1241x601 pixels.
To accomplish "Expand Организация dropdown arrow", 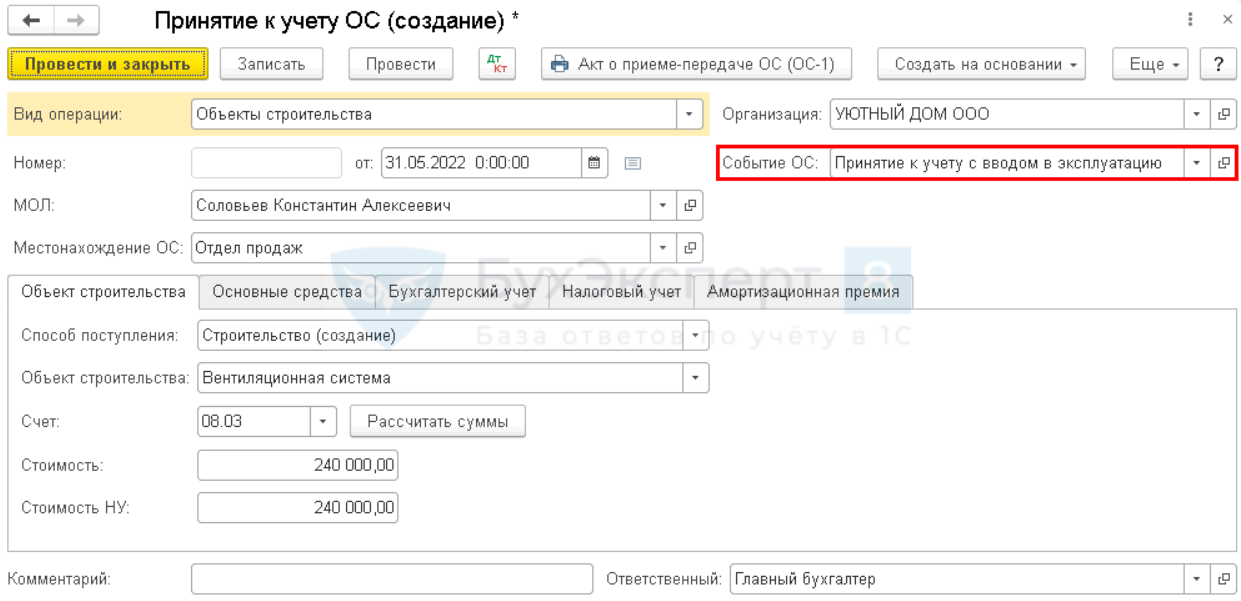I will point(1198,114).
